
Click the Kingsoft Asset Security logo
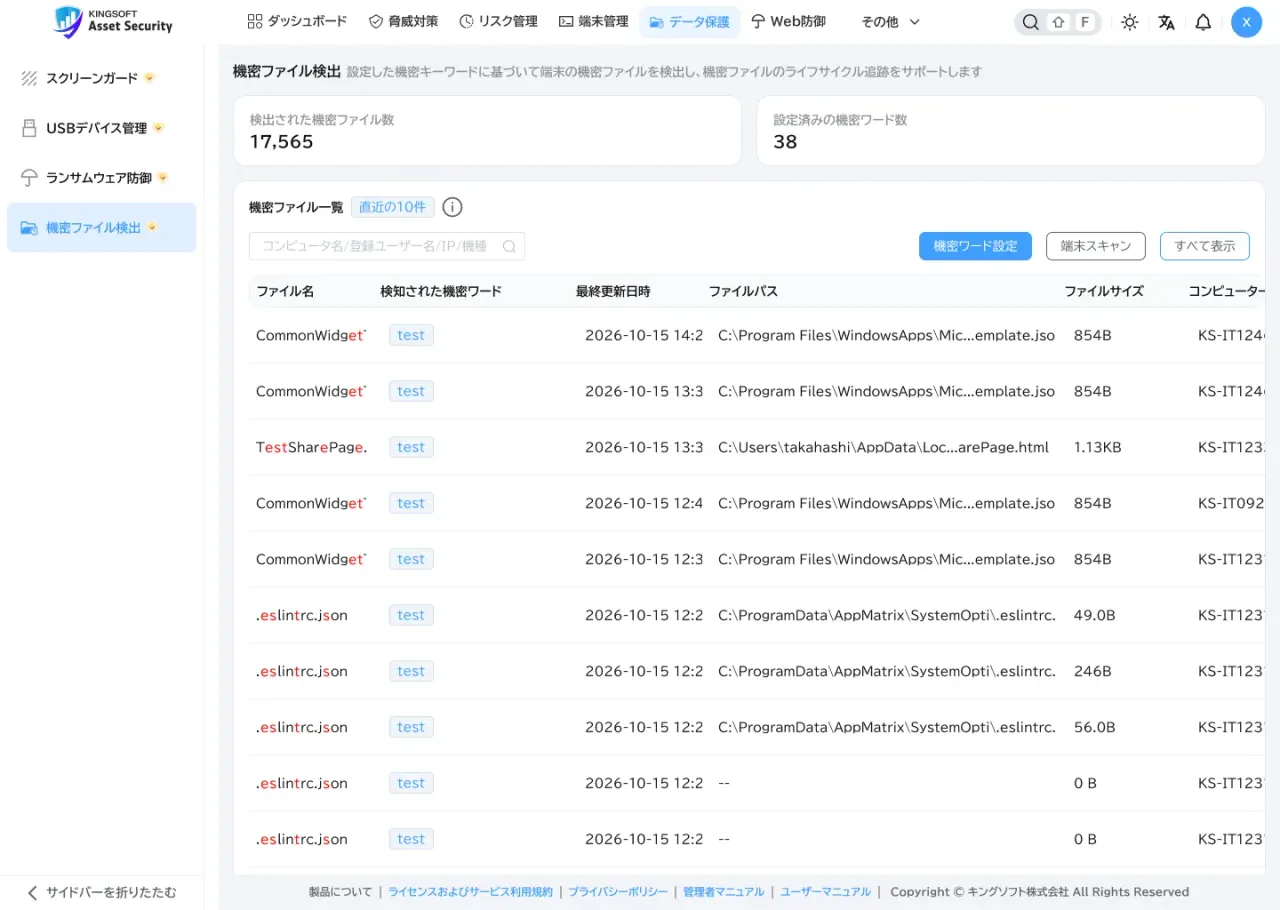[113, 21]
